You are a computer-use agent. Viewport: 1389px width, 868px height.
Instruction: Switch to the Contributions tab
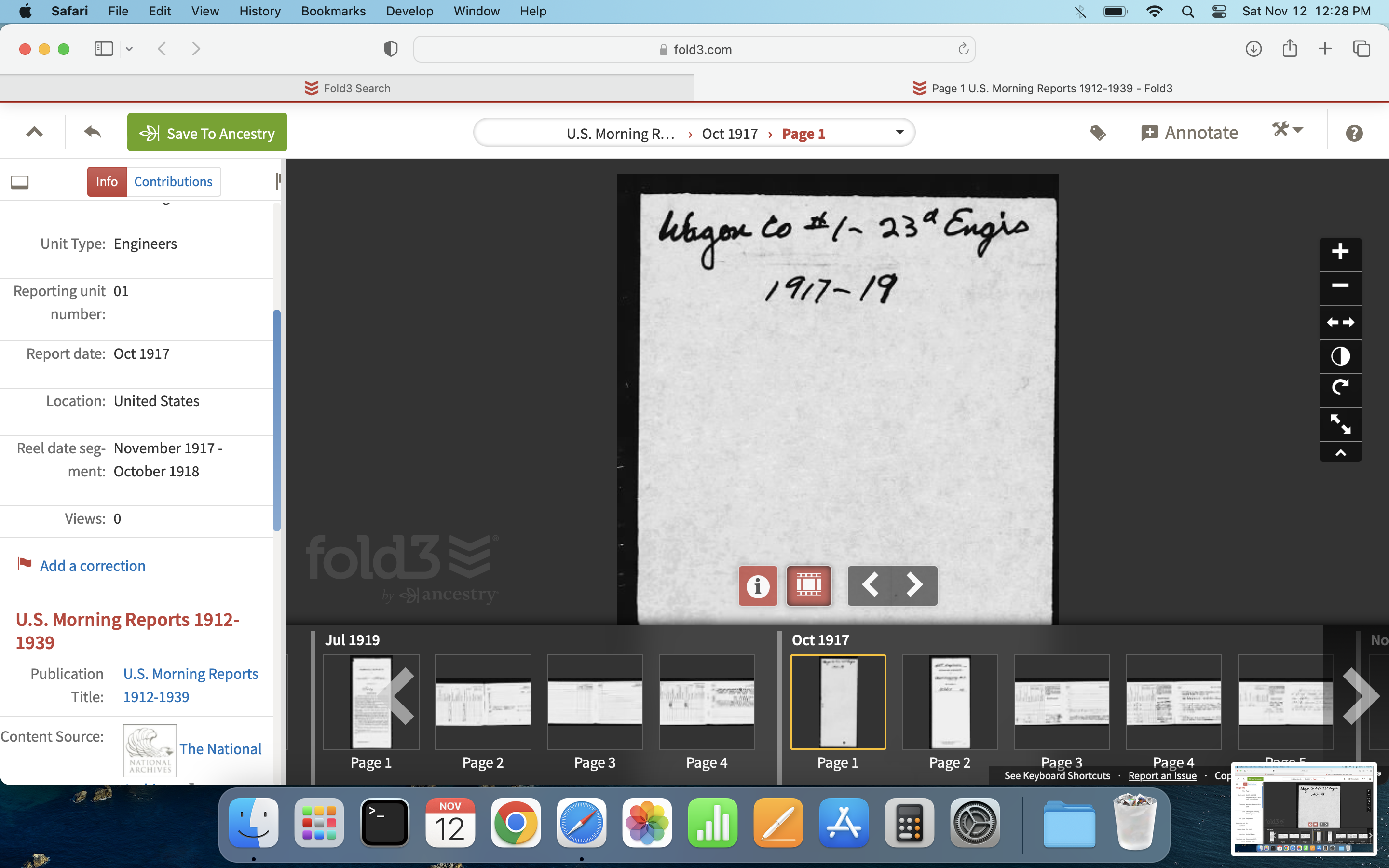(x=173, y=182)
